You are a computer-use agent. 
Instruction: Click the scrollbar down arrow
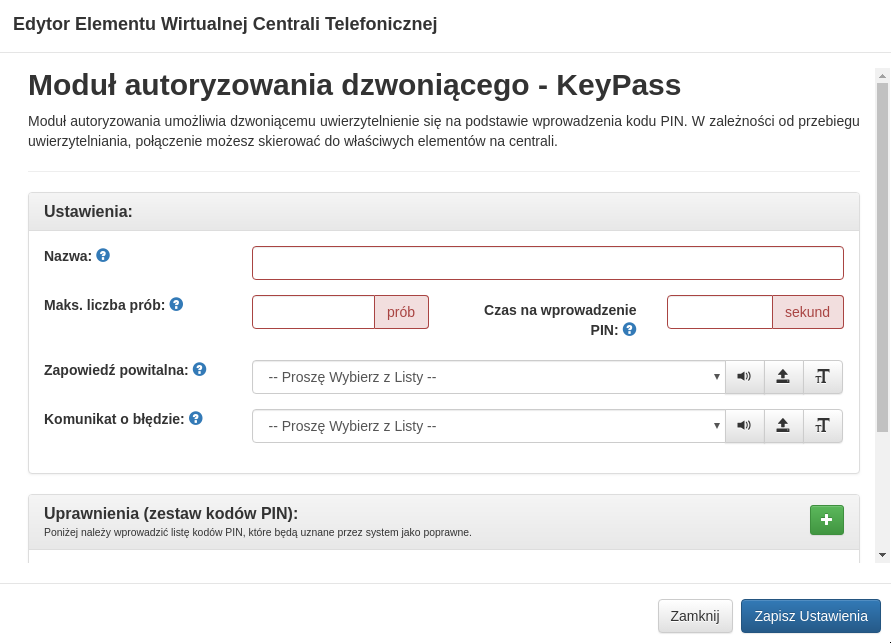[882, 554]
